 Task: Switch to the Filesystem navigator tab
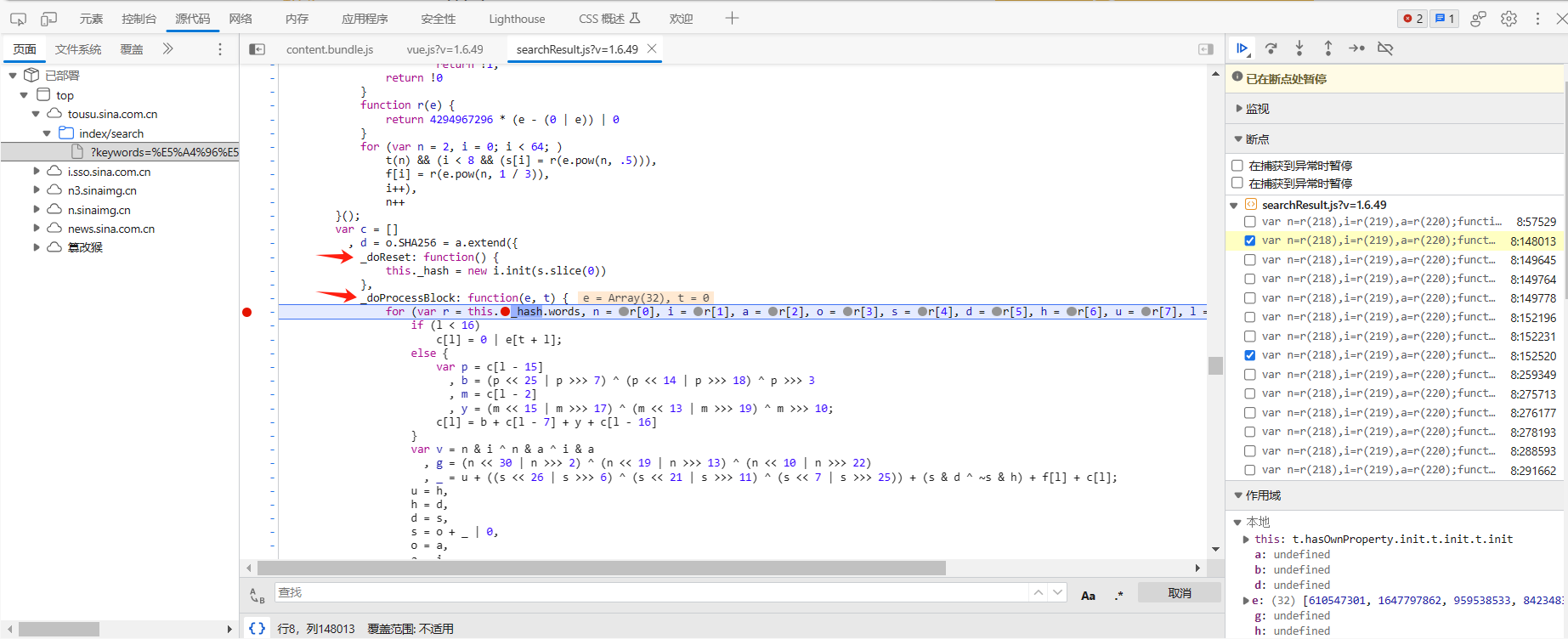(78, 49)
